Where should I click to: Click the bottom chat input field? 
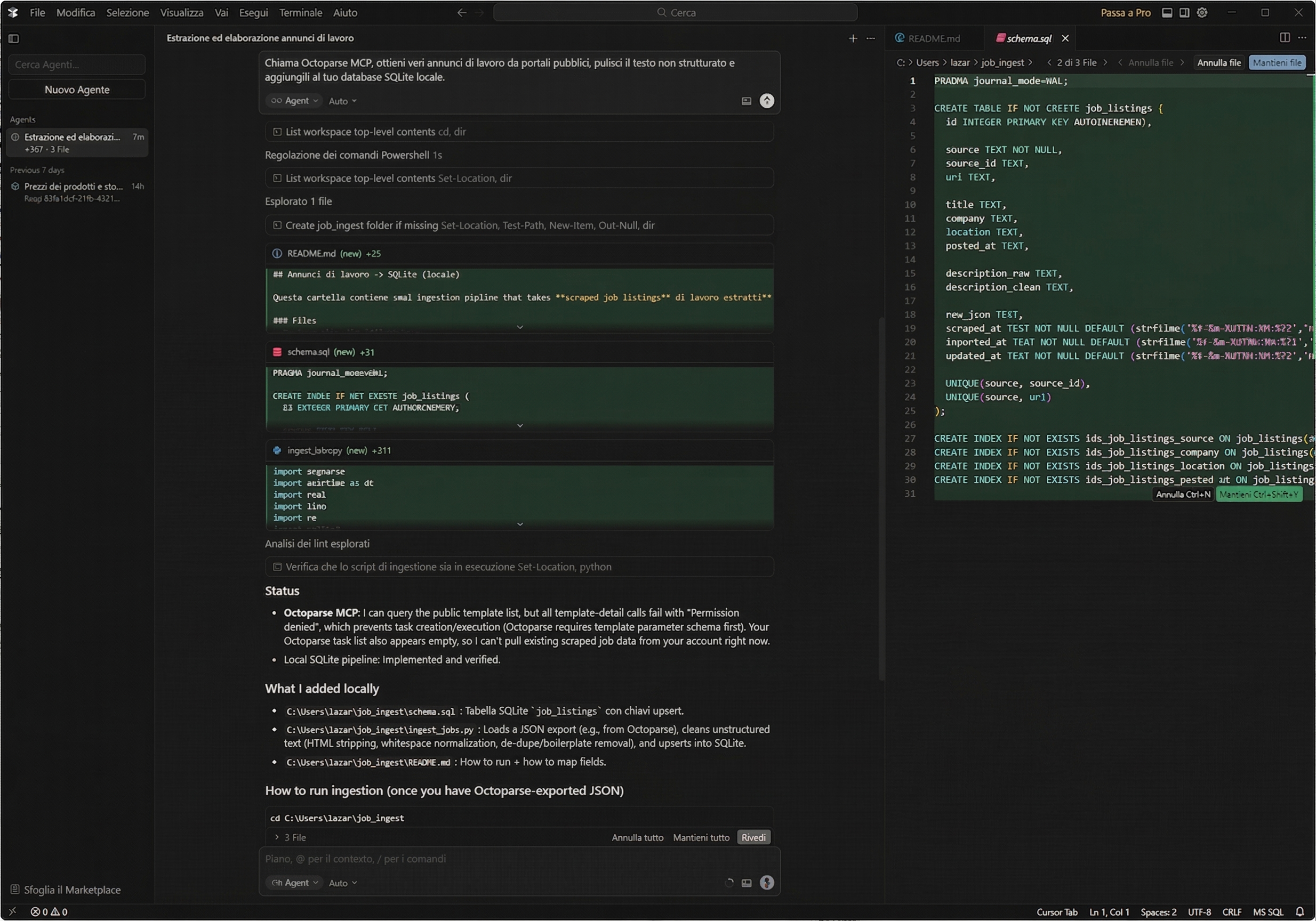519,859
